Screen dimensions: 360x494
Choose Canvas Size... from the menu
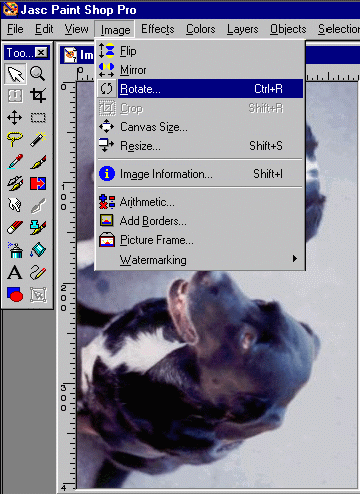pos(200,127)
